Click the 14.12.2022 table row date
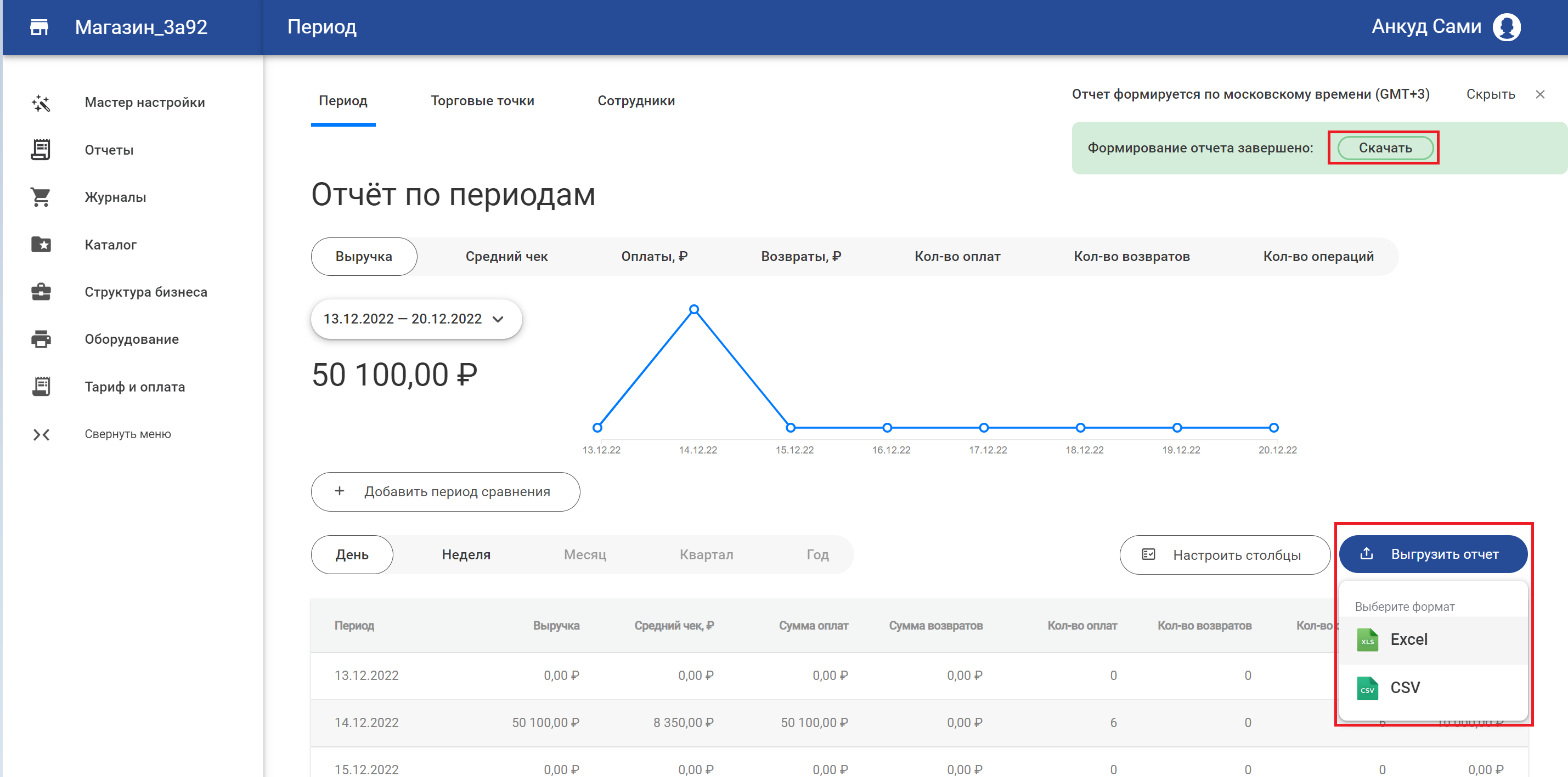 pos(366,723)
